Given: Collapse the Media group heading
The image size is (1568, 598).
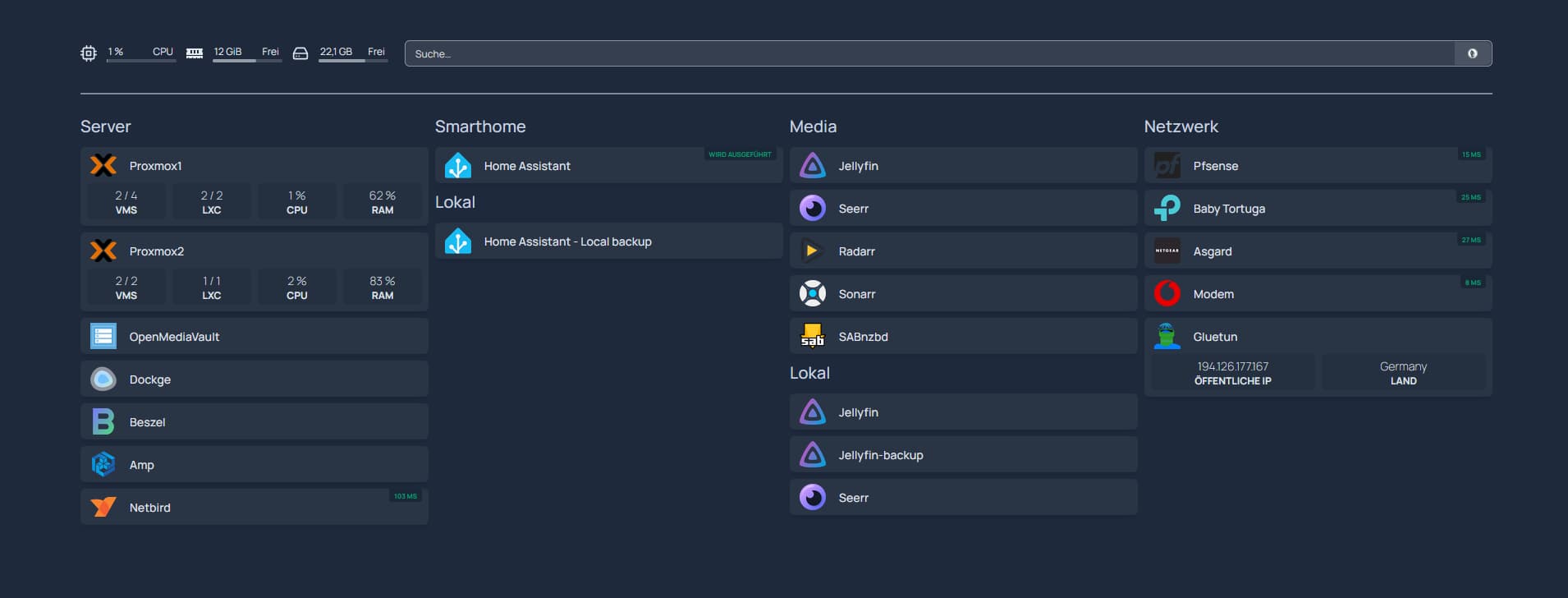Looking at the screenshot, I should coord(813,126).
